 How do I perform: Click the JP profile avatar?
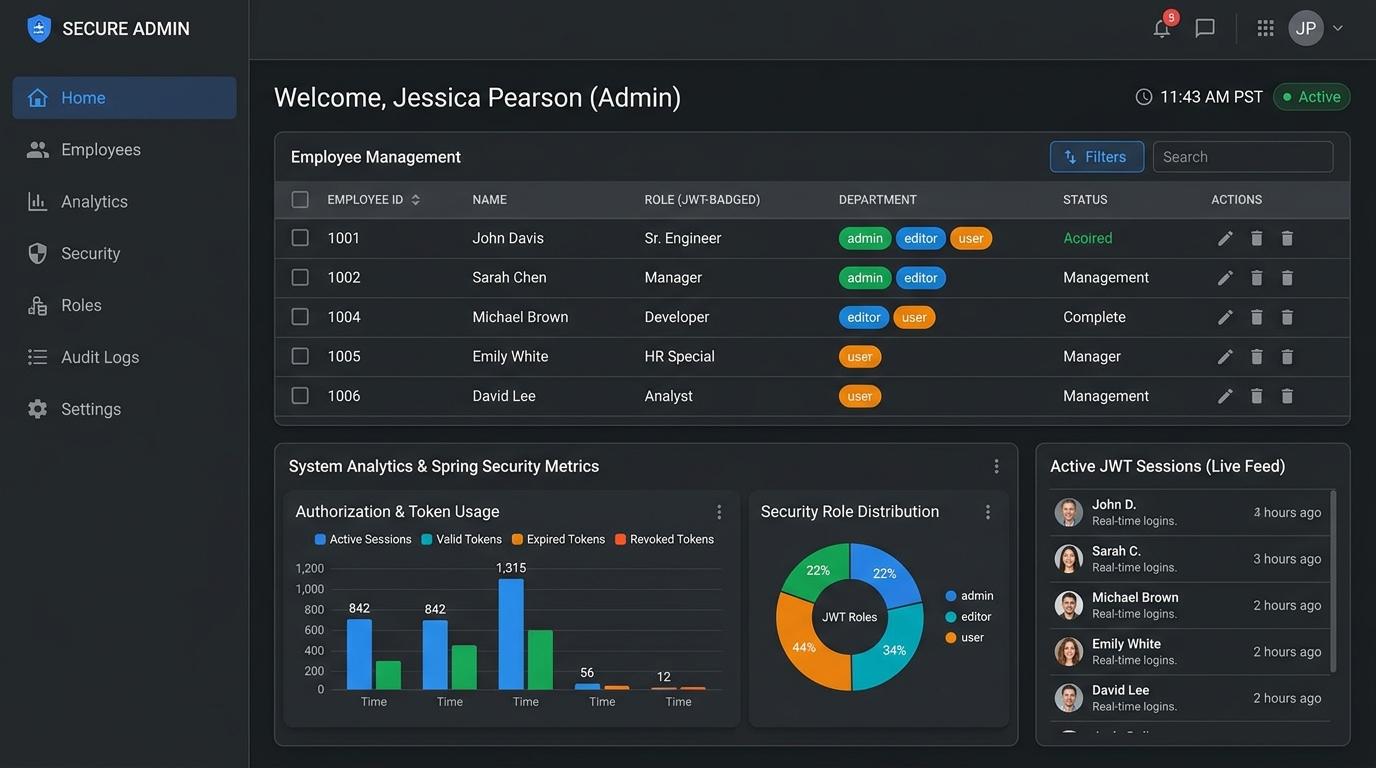tap(1306, 28)
